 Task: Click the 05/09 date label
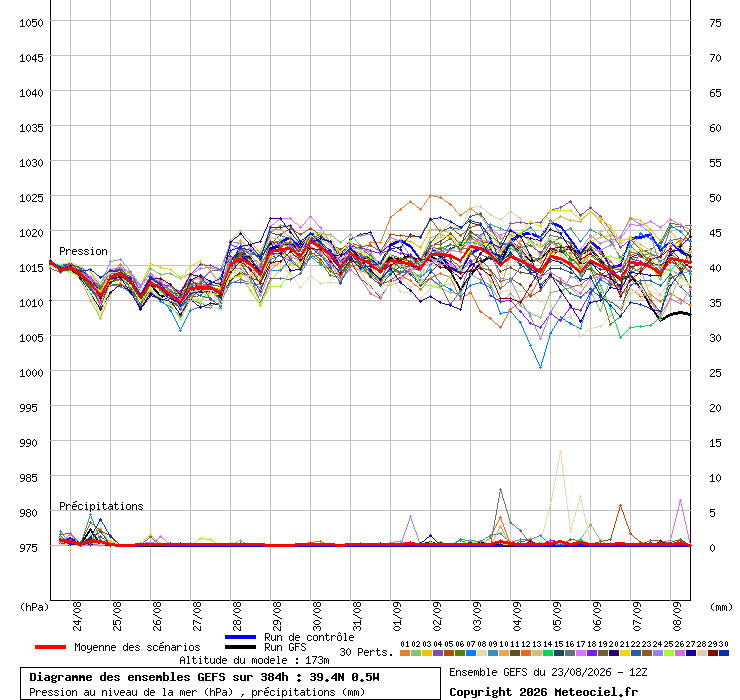point(557,616)
